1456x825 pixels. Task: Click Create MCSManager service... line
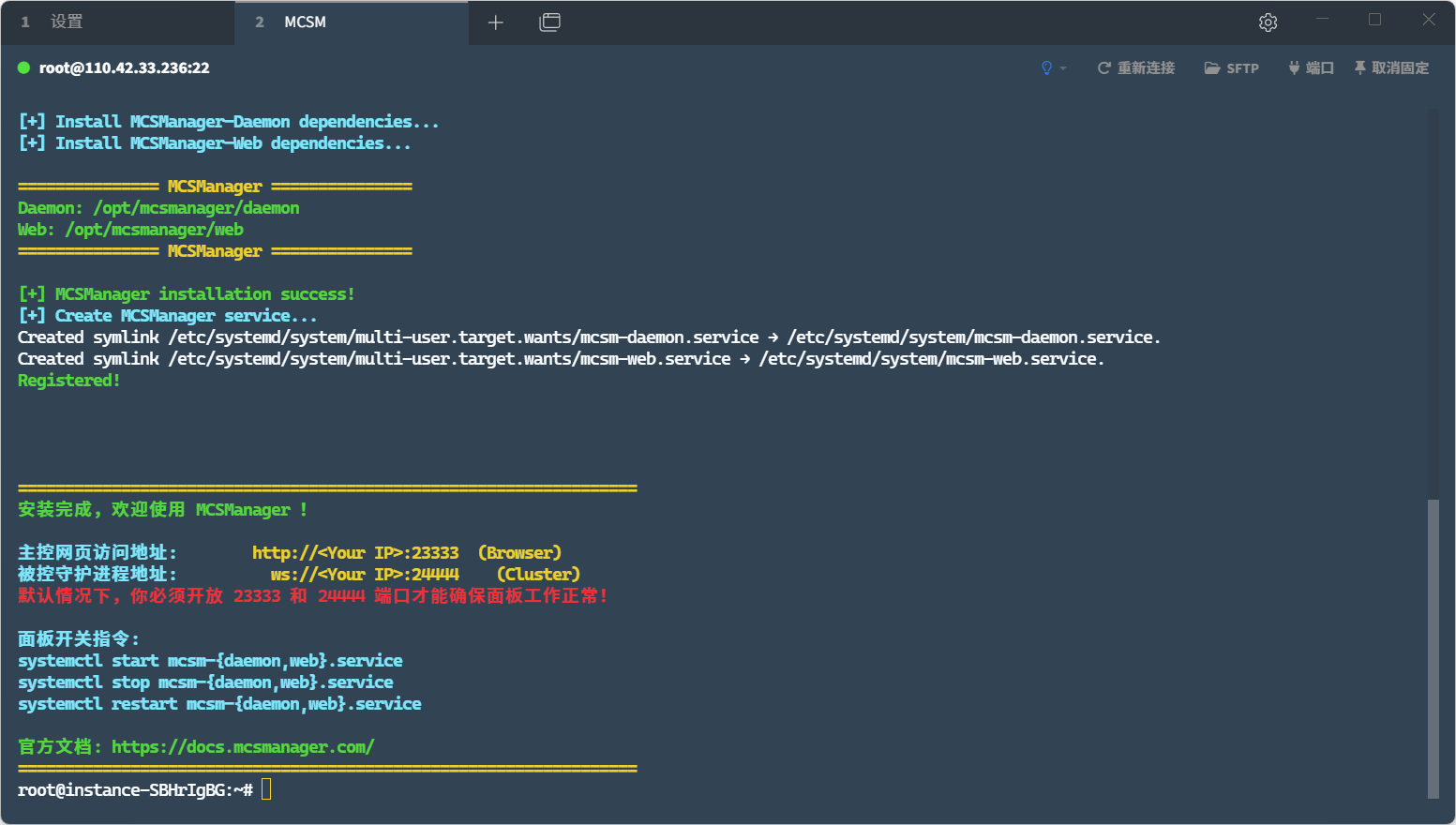(x=168, y=316)
